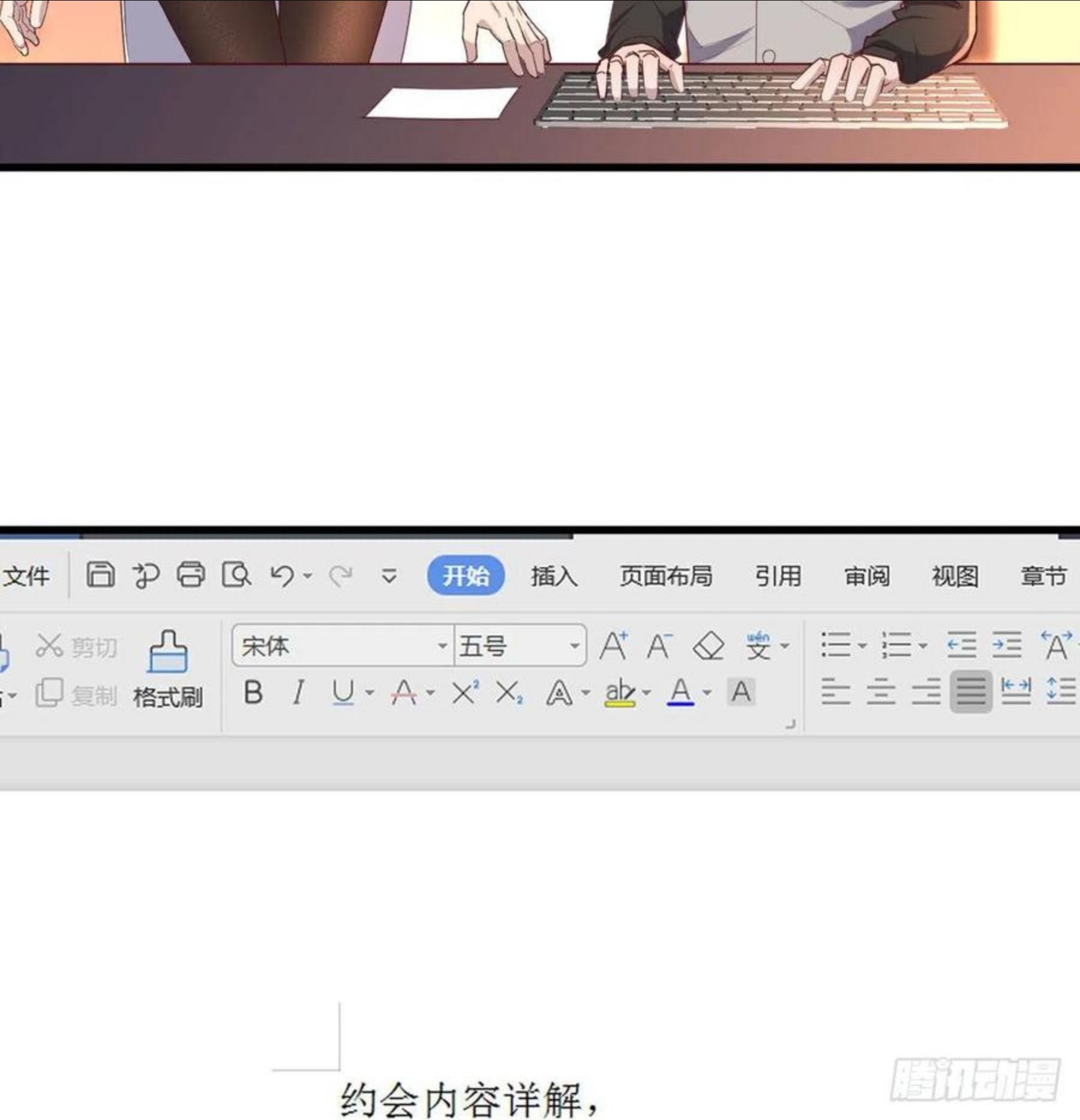This screenshot has width=1080, height=1120.
Task: Click the 剪切 cut button
Action: (76, 647)
